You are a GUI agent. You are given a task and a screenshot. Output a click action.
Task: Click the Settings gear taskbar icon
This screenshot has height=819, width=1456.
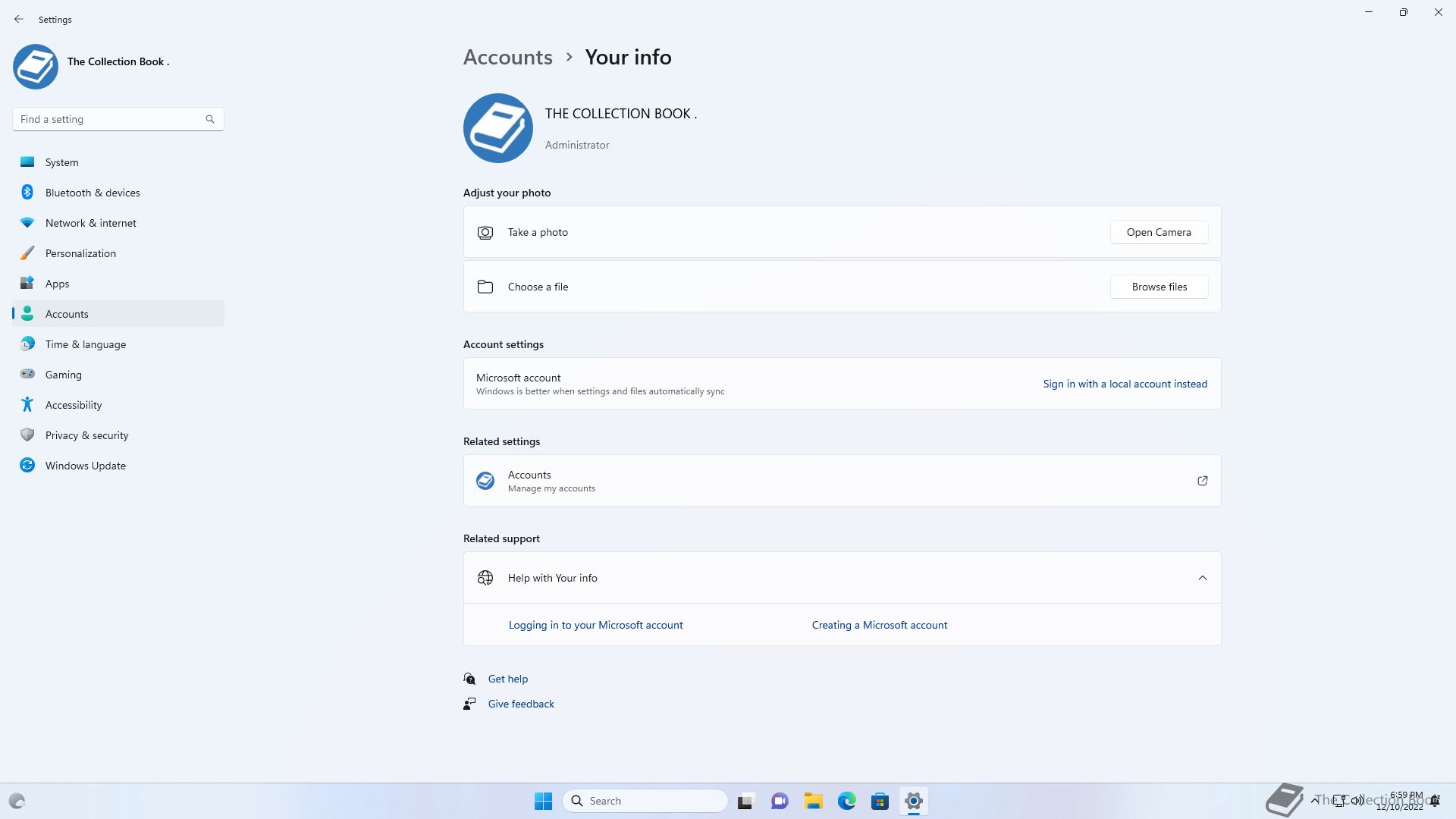[913, 801]
